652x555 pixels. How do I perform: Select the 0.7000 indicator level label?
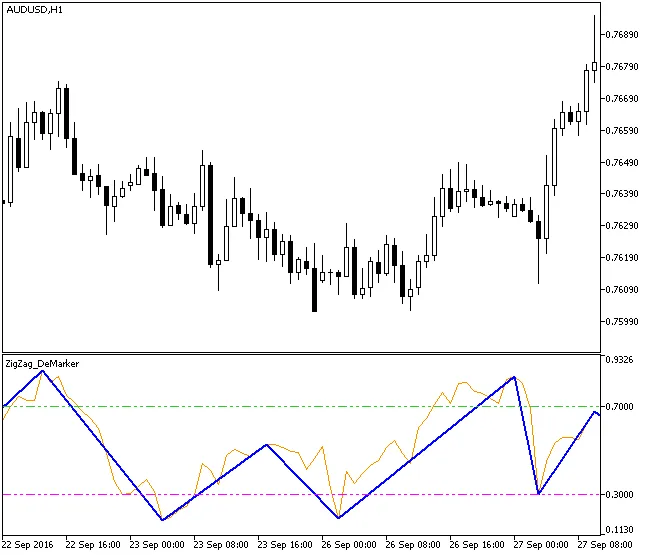point(621,407)
